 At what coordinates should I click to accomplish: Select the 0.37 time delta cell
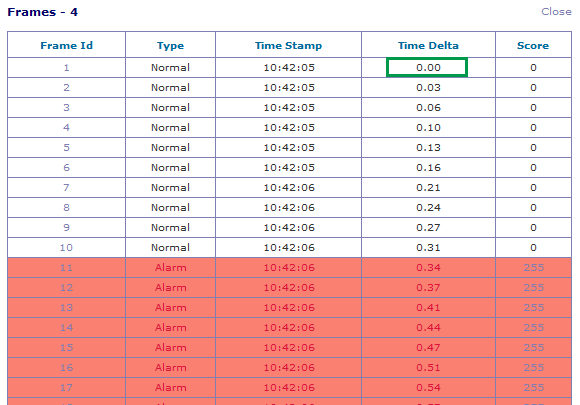click(428, 287)
